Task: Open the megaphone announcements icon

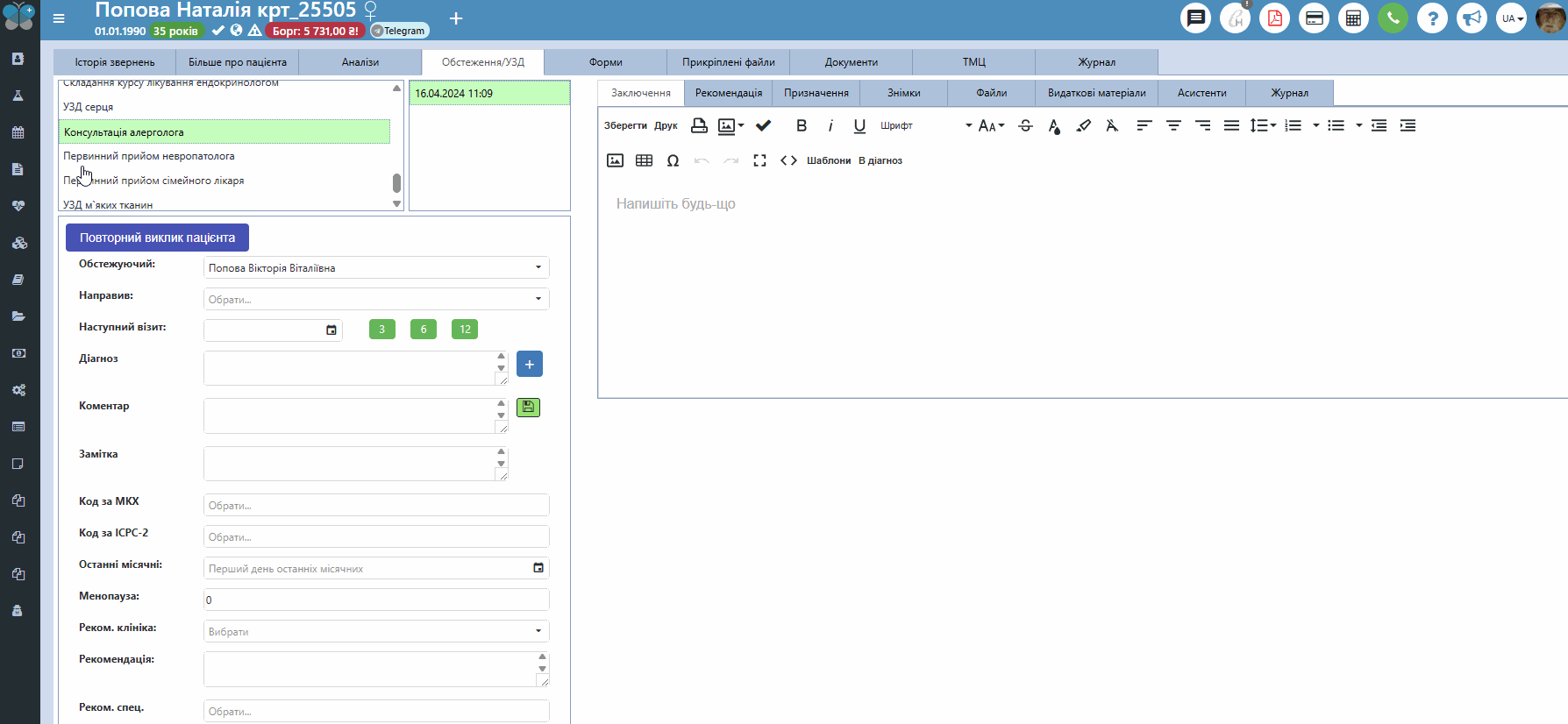Action: coord(1472,18)
